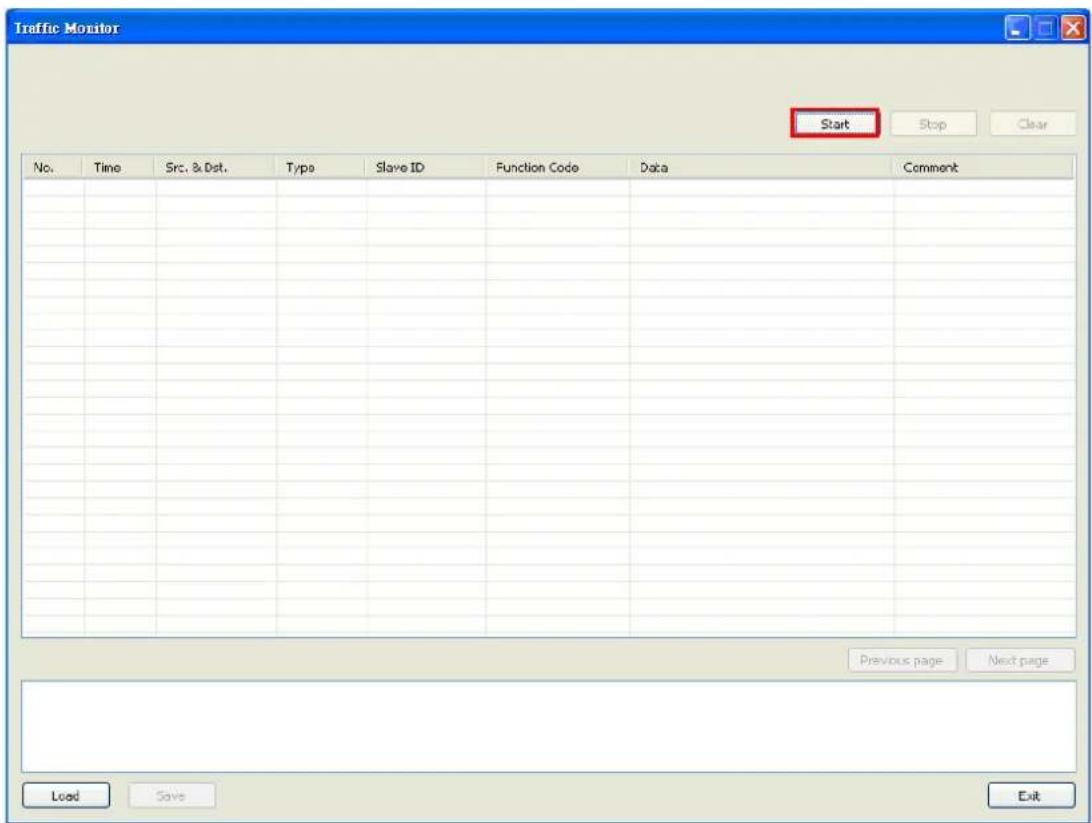Click the Type column header

click(x=321, y=168)
